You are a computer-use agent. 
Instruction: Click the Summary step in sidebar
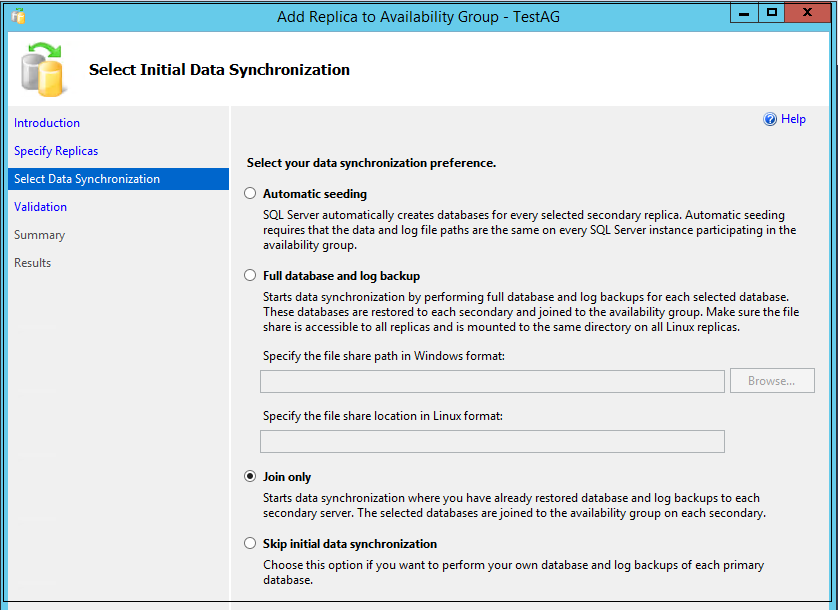[39, 235]
